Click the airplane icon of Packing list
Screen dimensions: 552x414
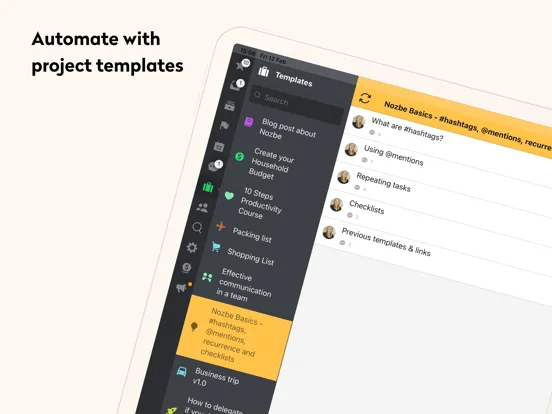(221, 226)
